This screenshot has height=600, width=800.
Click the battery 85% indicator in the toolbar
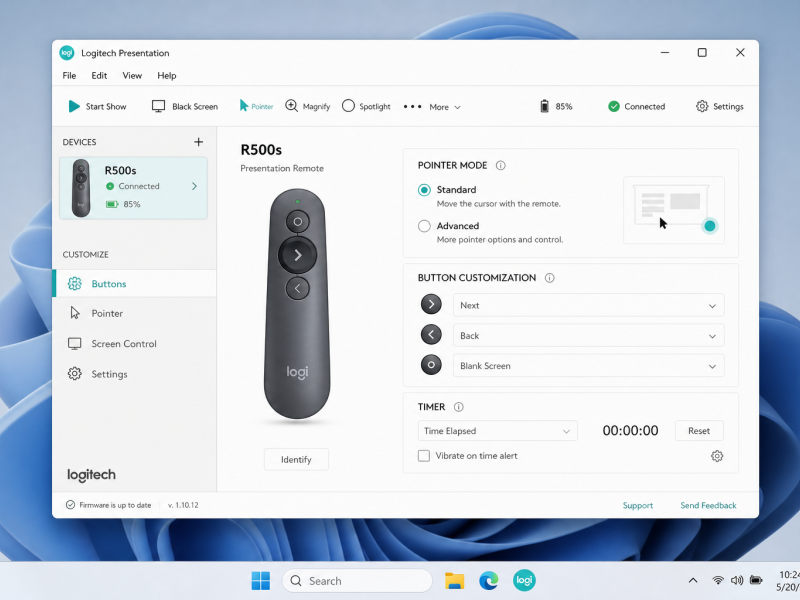556,106
